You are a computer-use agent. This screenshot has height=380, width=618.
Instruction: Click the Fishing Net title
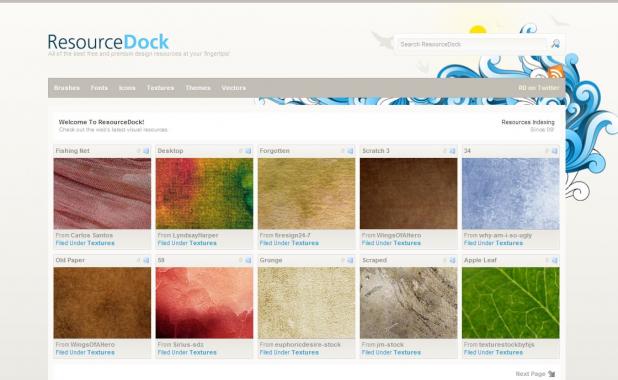73,151
